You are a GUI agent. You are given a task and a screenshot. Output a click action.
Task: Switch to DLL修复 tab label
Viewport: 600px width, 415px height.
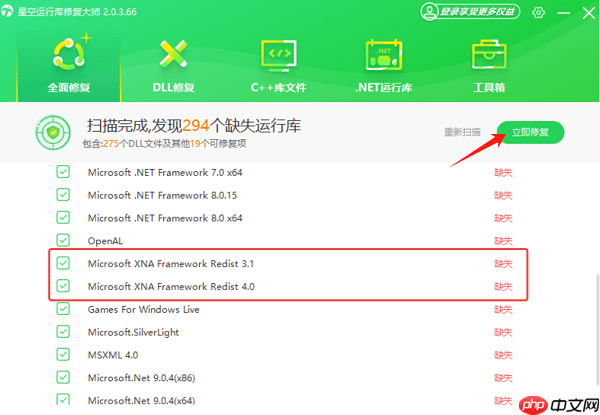click(173, 88)
